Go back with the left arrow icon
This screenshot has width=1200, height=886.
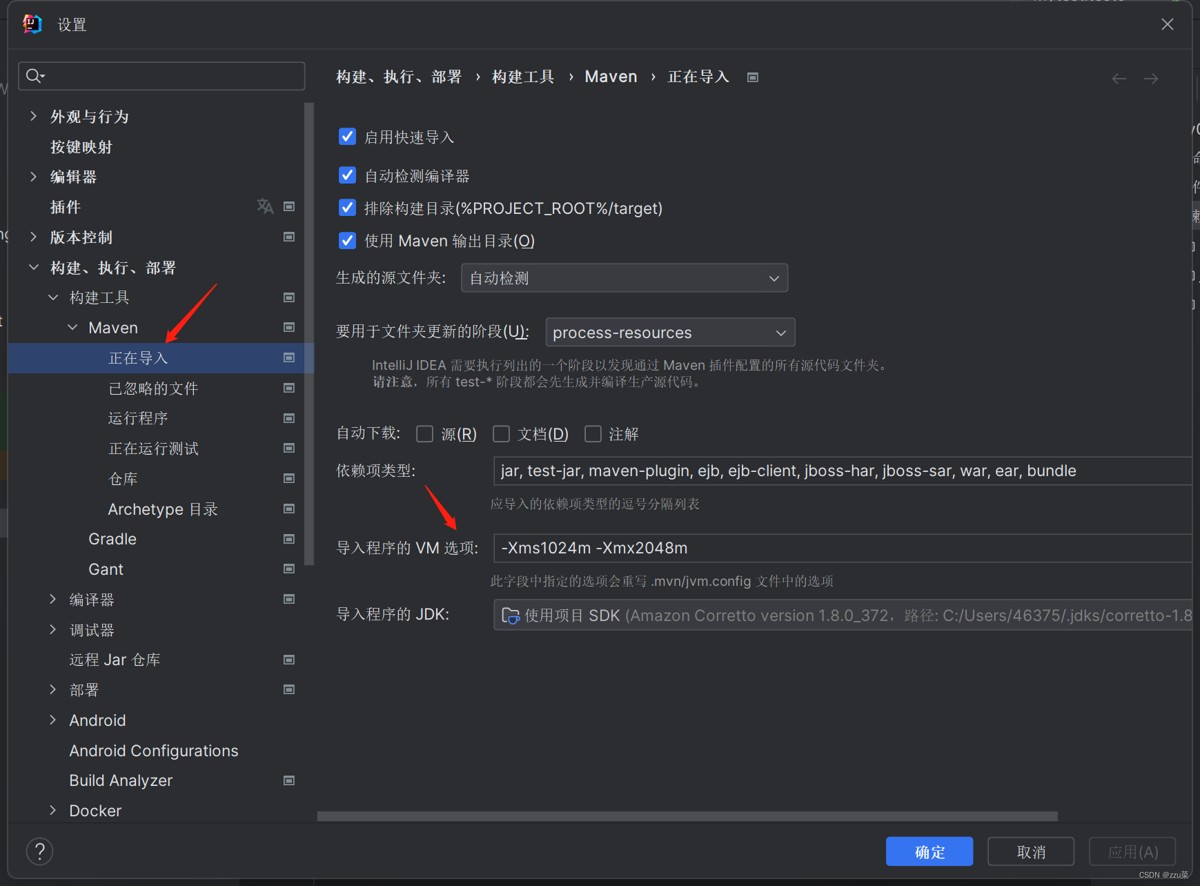[1119, 78]
